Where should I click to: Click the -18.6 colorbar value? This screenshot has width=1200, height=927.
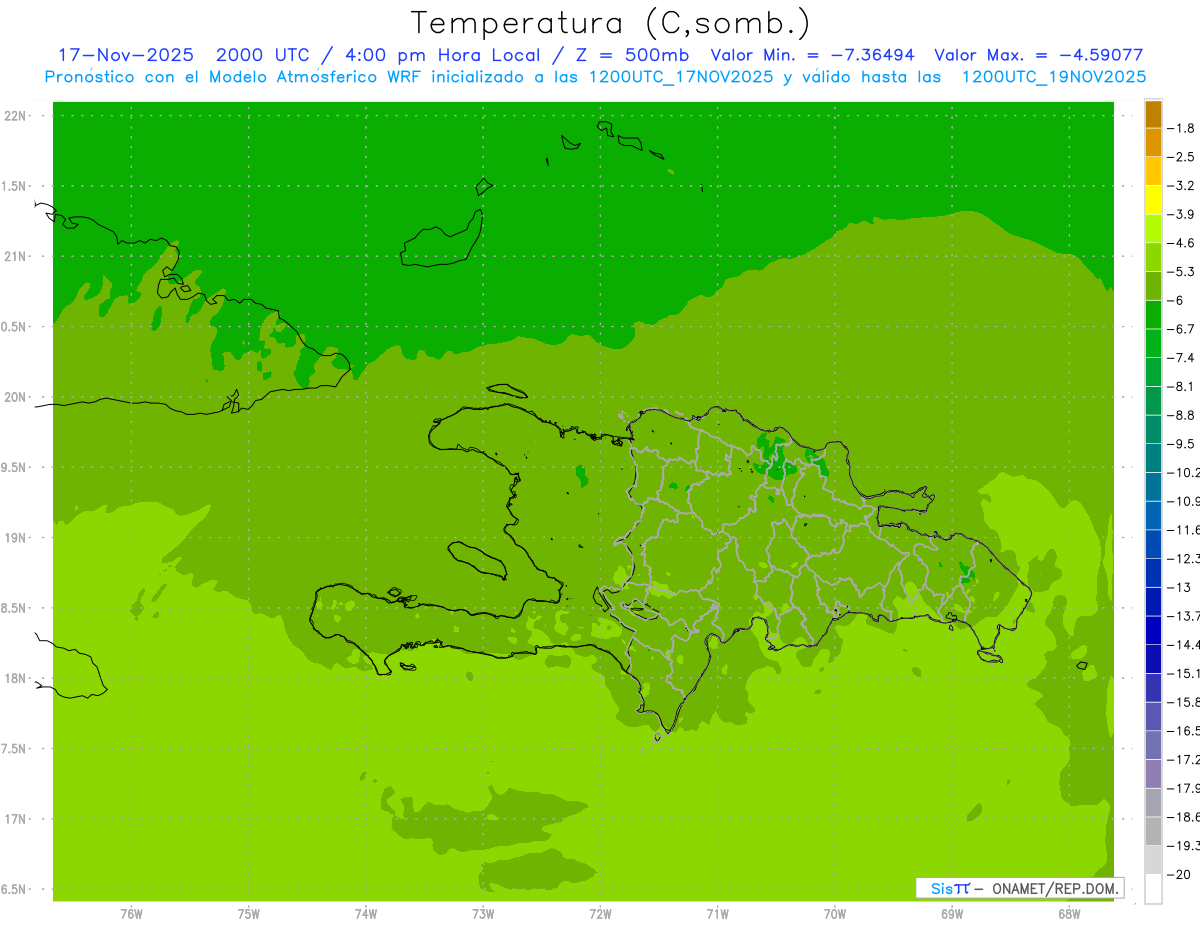click(x=1184, y=817)
